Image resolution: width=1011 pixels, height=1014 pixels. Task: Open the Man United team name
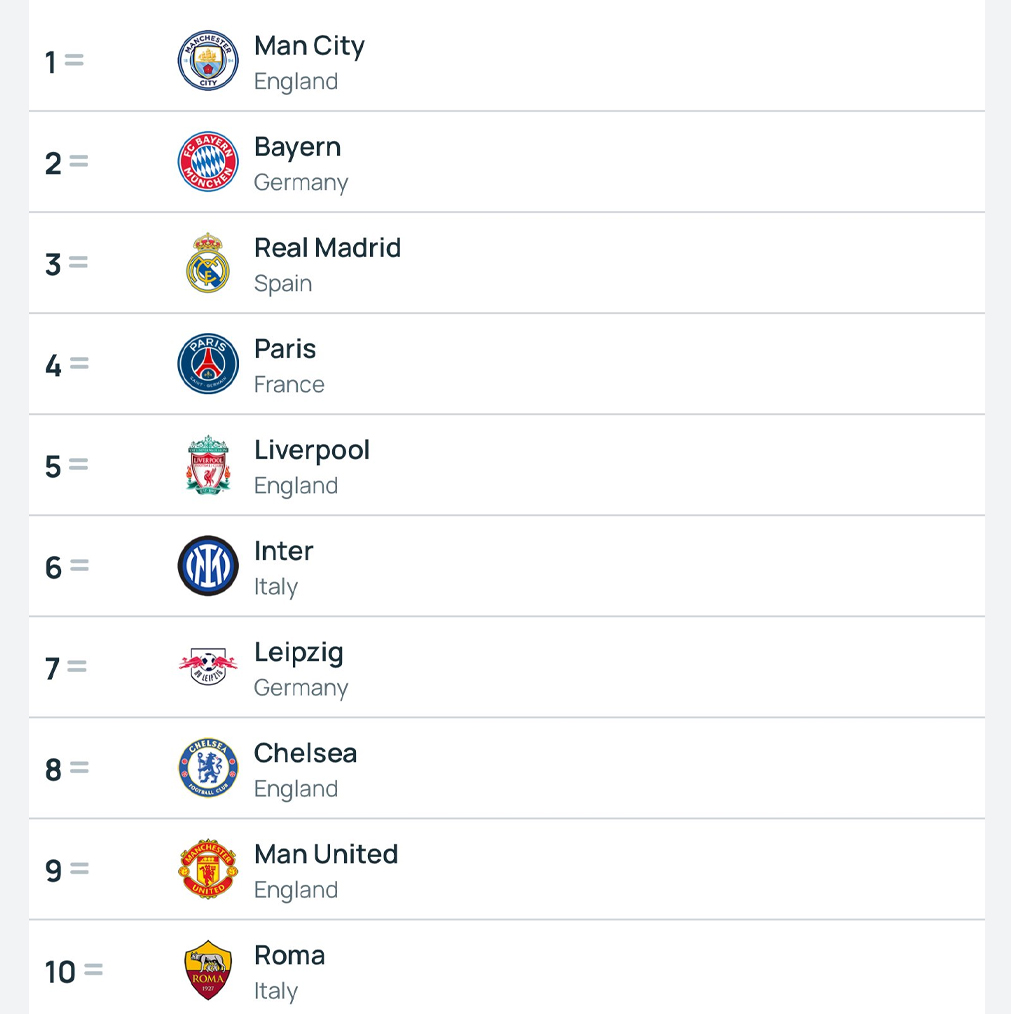pyautogui.click(x=326, y=854)
